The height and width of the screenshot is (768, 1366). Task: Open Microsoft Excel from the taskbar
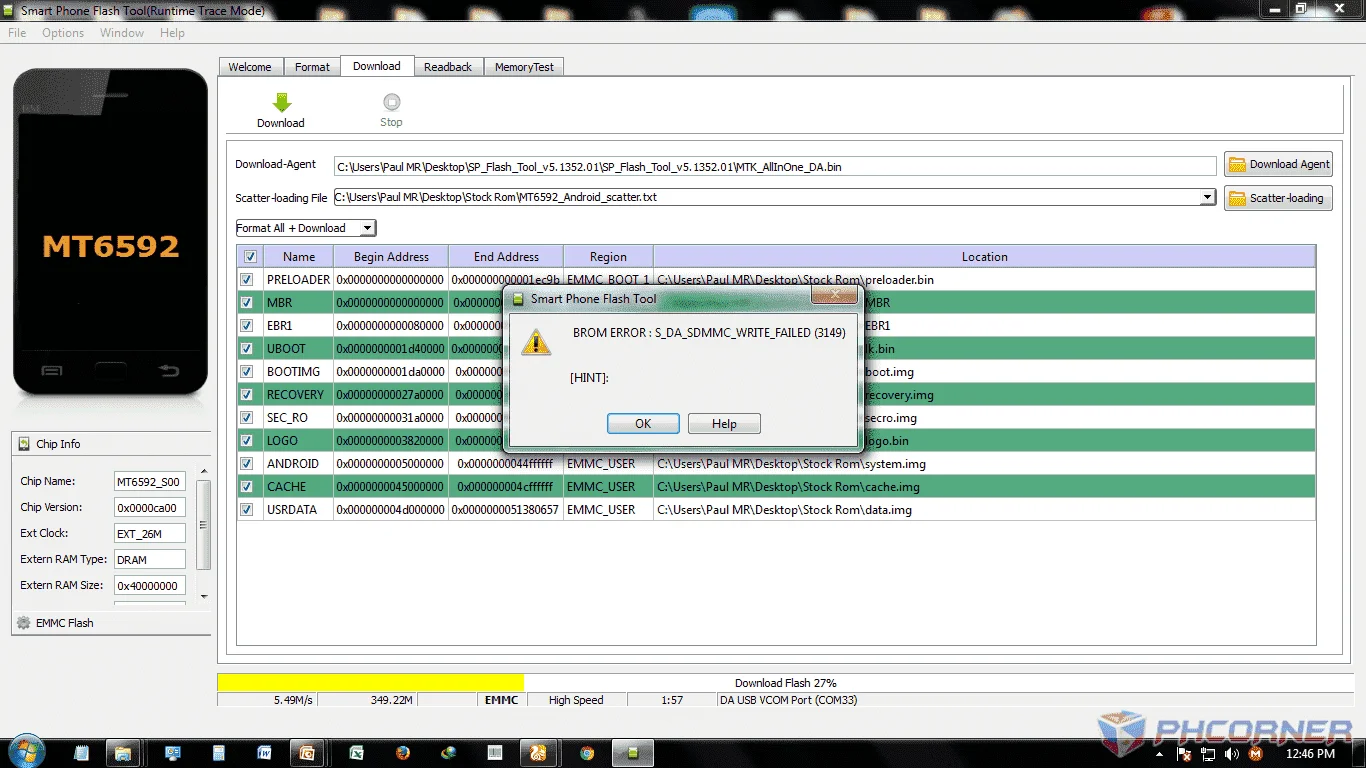[356, 753]
